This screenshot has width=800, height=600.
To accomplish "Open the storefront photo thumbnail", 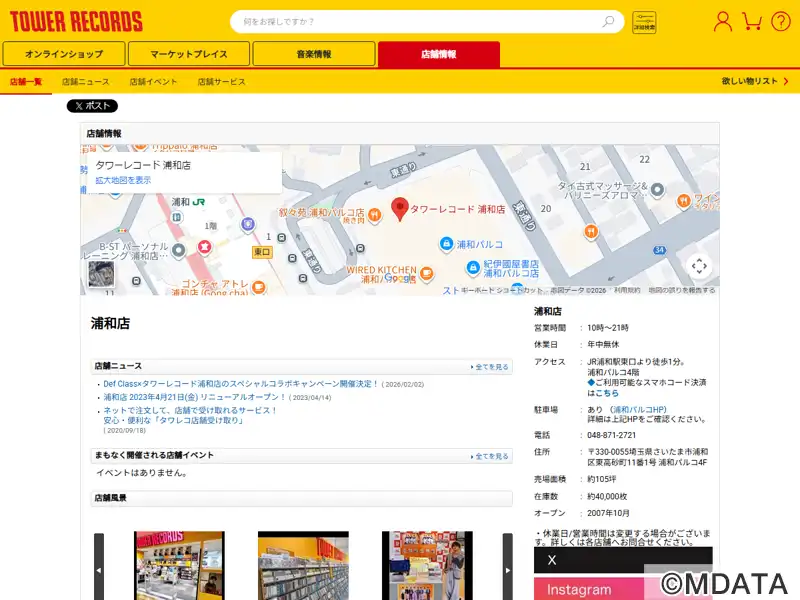I will 179,565.
